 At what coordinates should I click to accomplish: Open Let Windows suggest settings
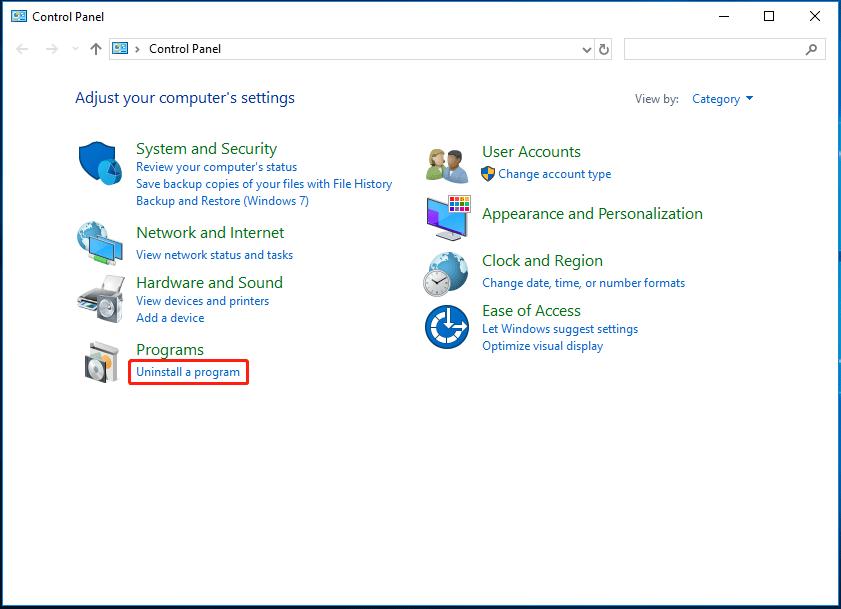(560, 328)
